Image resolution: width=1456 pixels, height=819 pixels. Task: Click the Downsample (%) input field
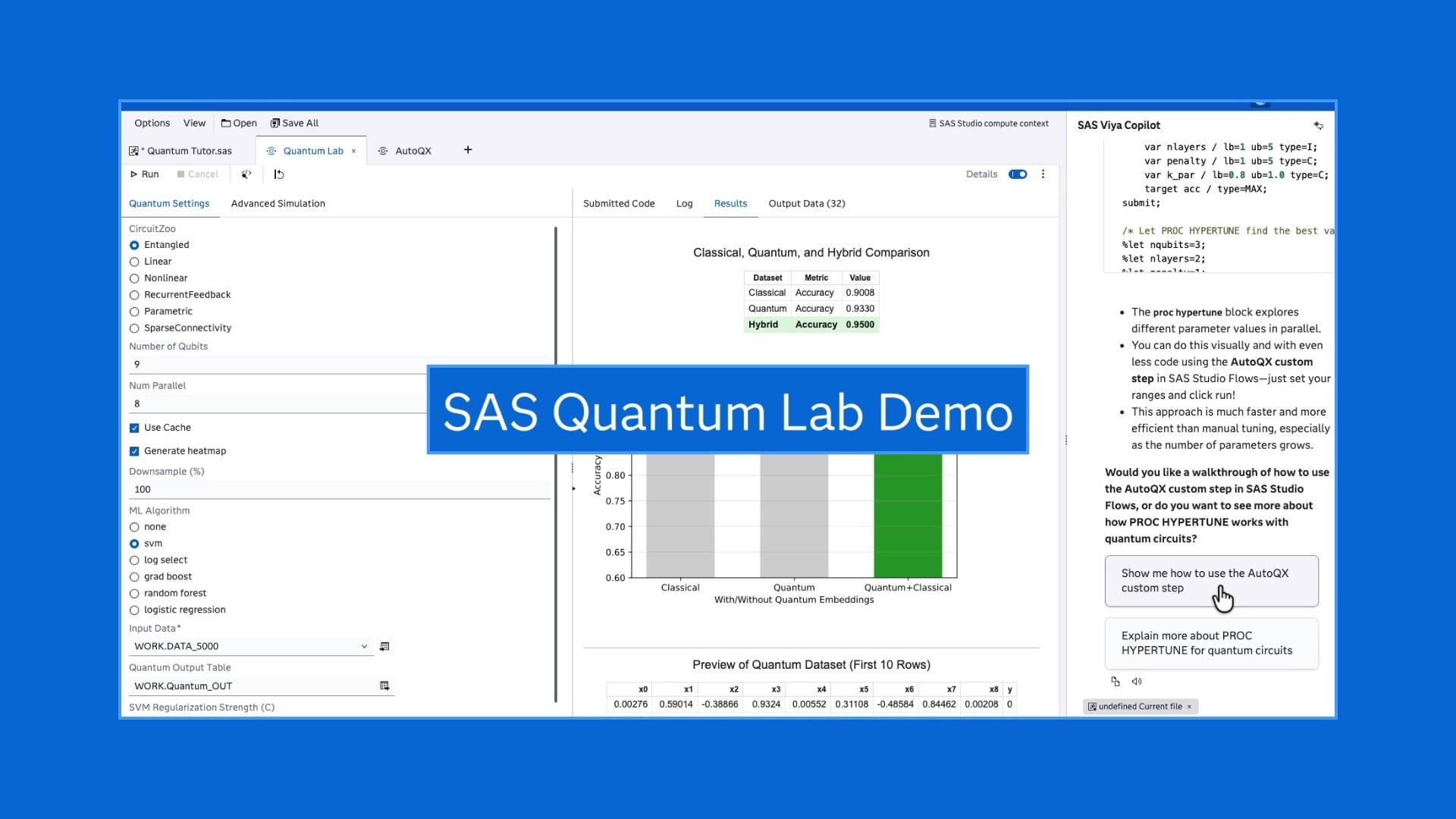[x=340, y=490]
